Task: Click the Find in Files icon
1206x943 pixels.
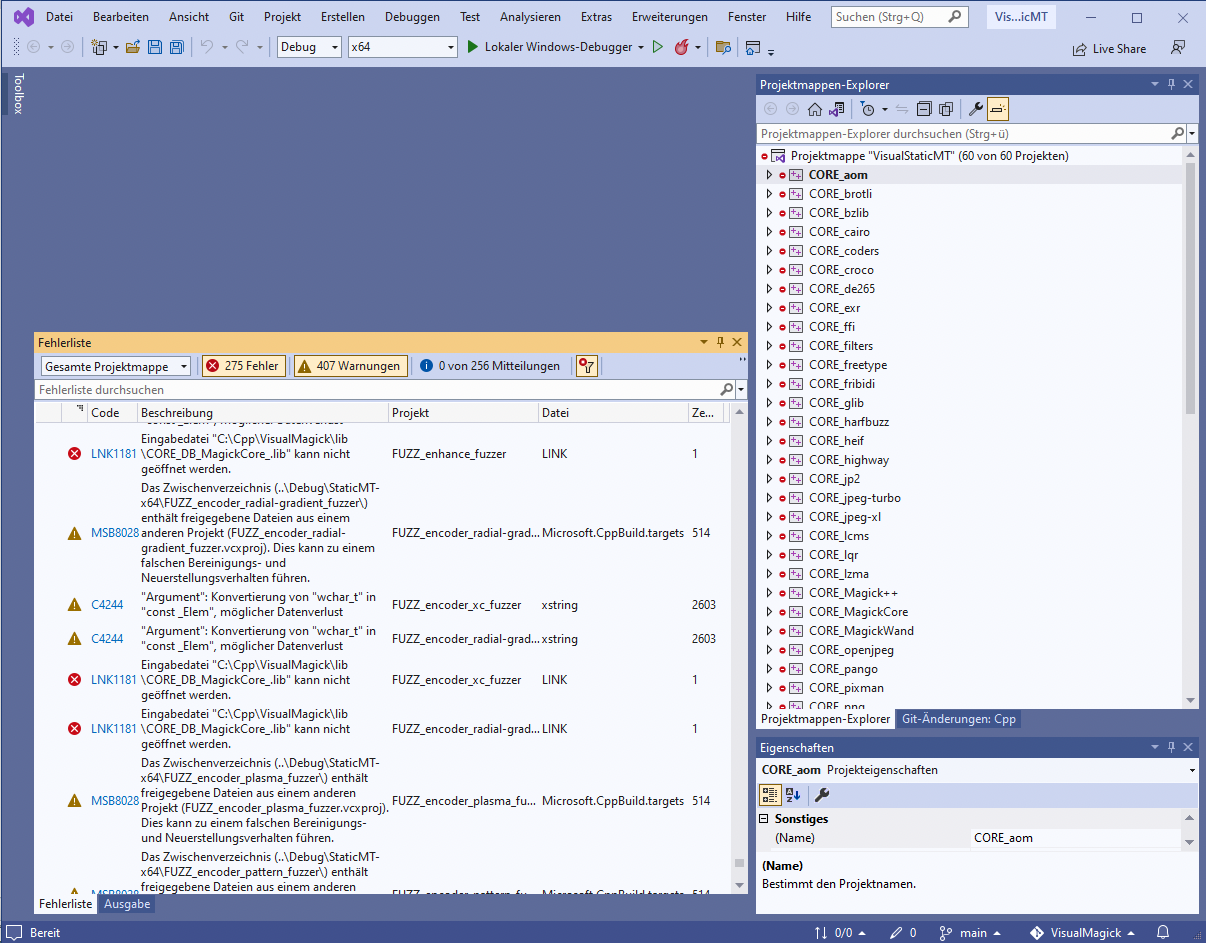Action: pos(723,47)
